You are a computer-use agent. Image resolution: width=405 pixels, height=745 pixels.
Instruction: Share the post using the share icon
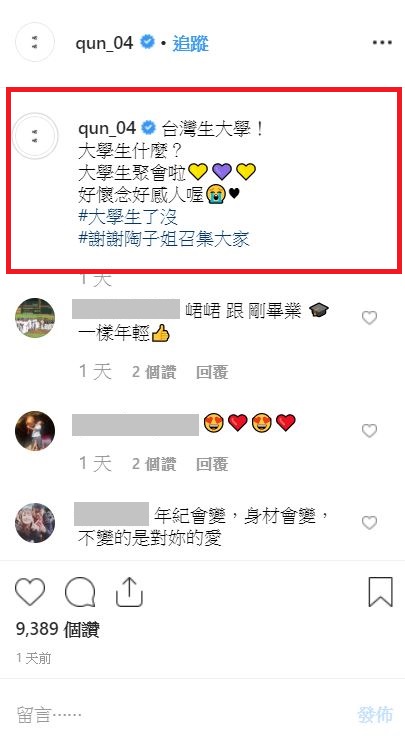tap(129, 592)
